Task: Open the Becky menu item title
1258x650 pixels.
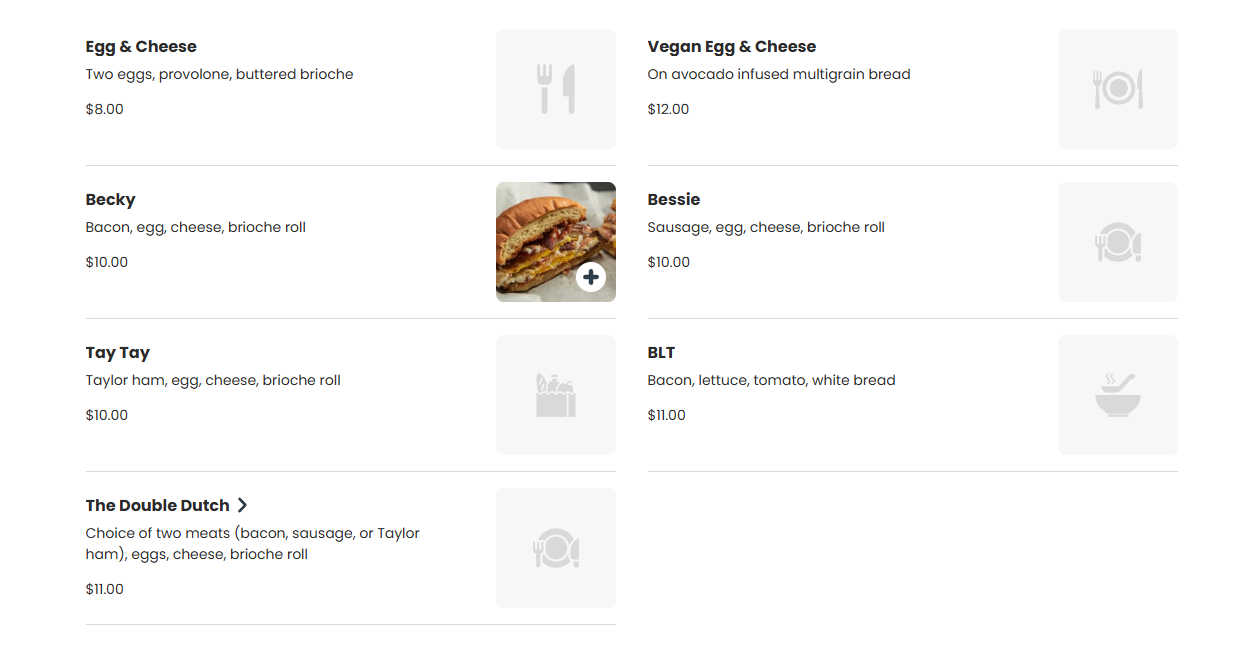Action: click(110, 200)
